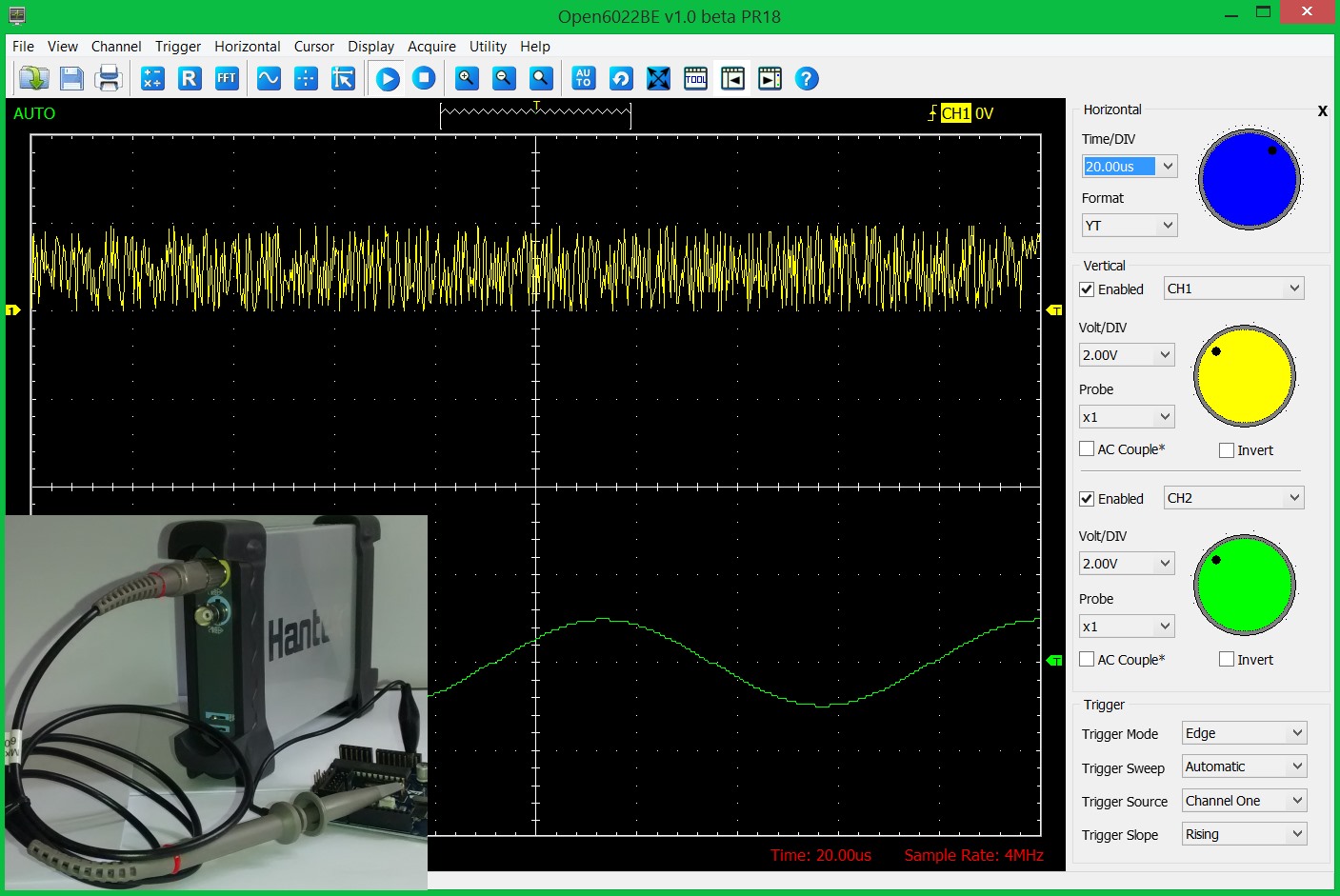Click the zoom out magnifier icon
This screenshot has height=896, width=1340.
tap(504, 78)
